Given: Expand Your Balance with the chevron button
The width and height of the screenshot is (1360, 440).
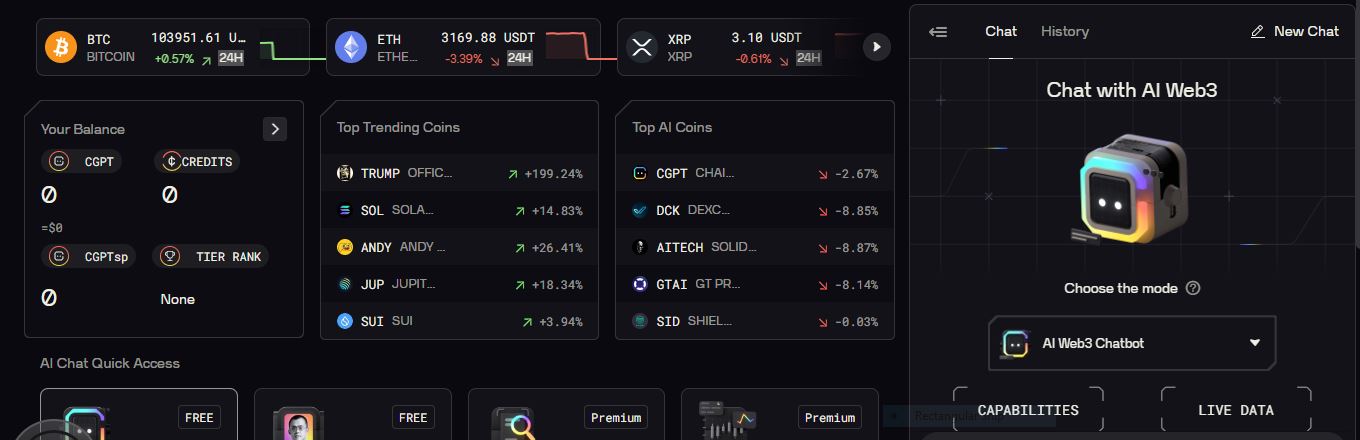Looking at the screenshot, I should point(275,129).
